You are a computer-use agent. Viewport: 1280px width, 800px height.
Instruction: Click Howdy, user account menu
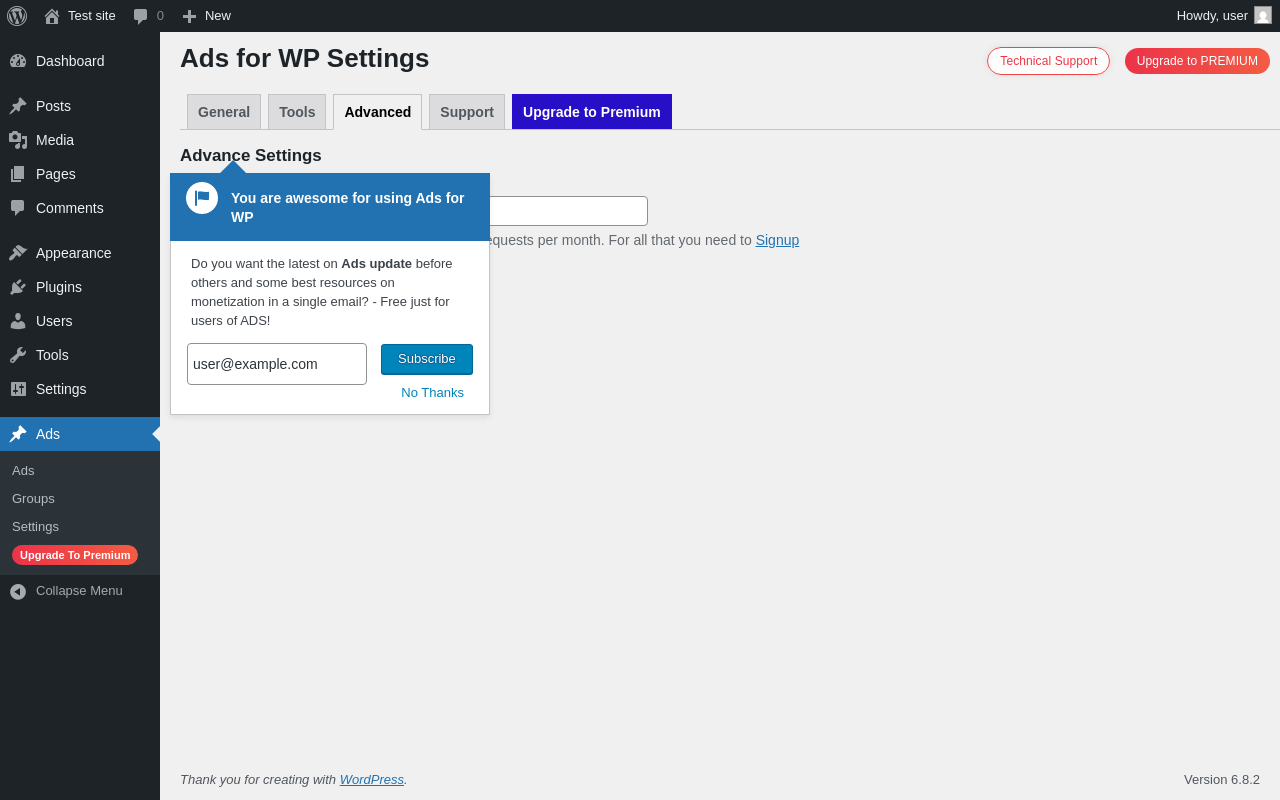coord(1223,16)
